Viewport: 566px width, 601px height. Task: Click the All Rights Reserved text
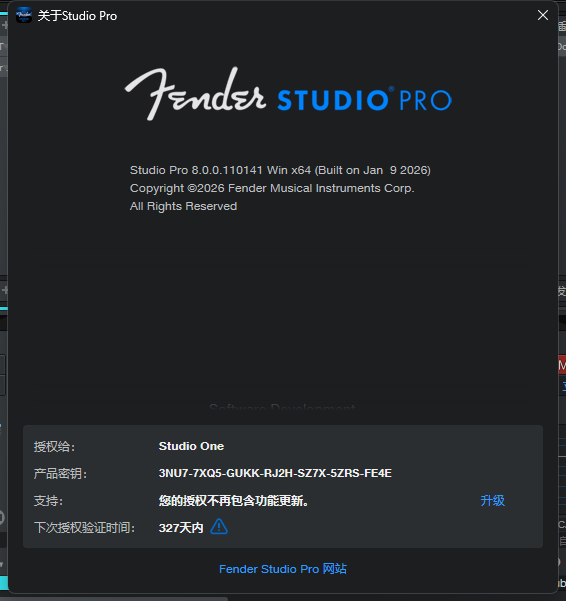183,206
